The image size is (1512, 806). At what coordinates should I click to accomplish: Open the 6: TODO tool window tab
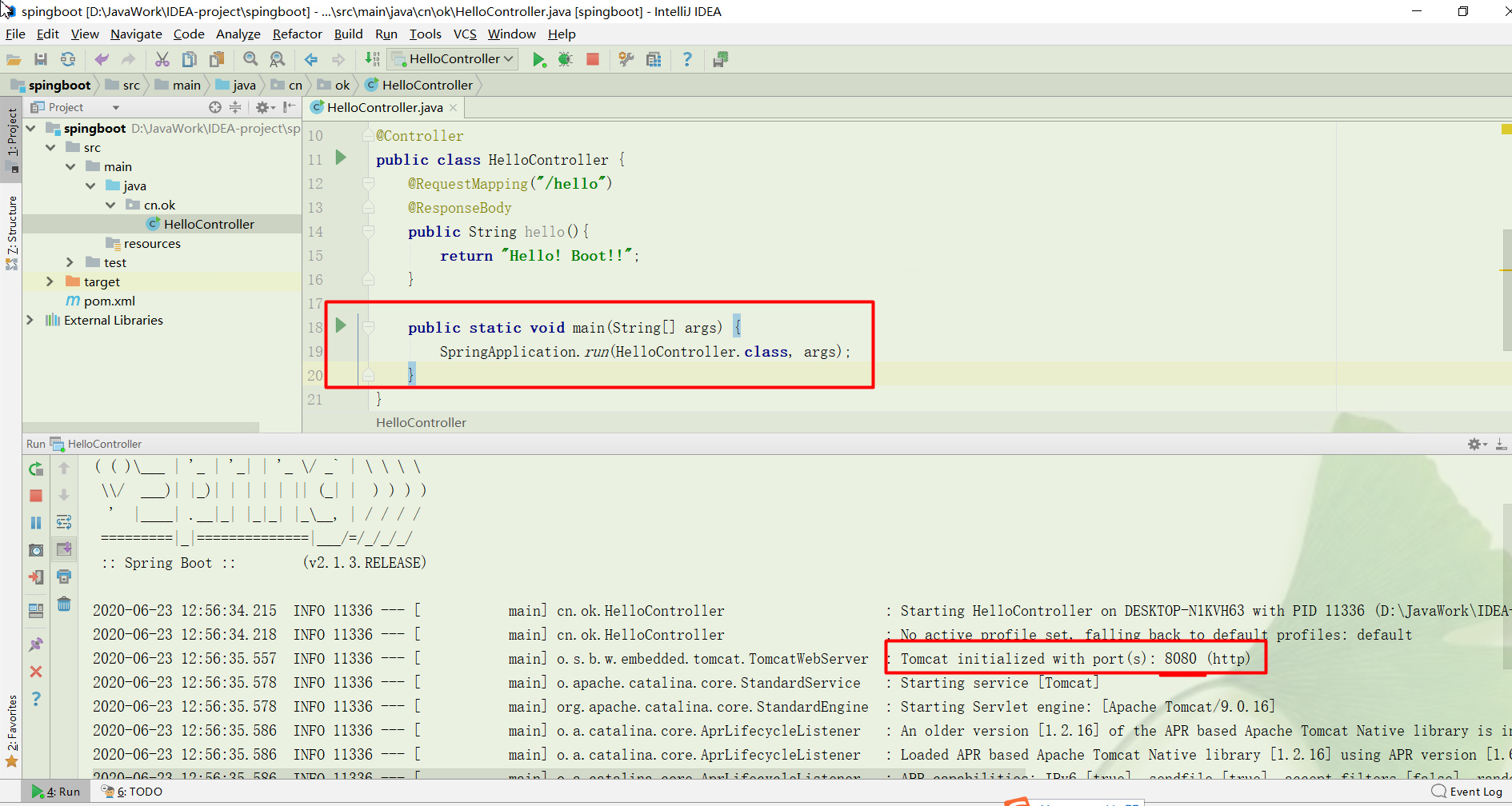(132, 792)
